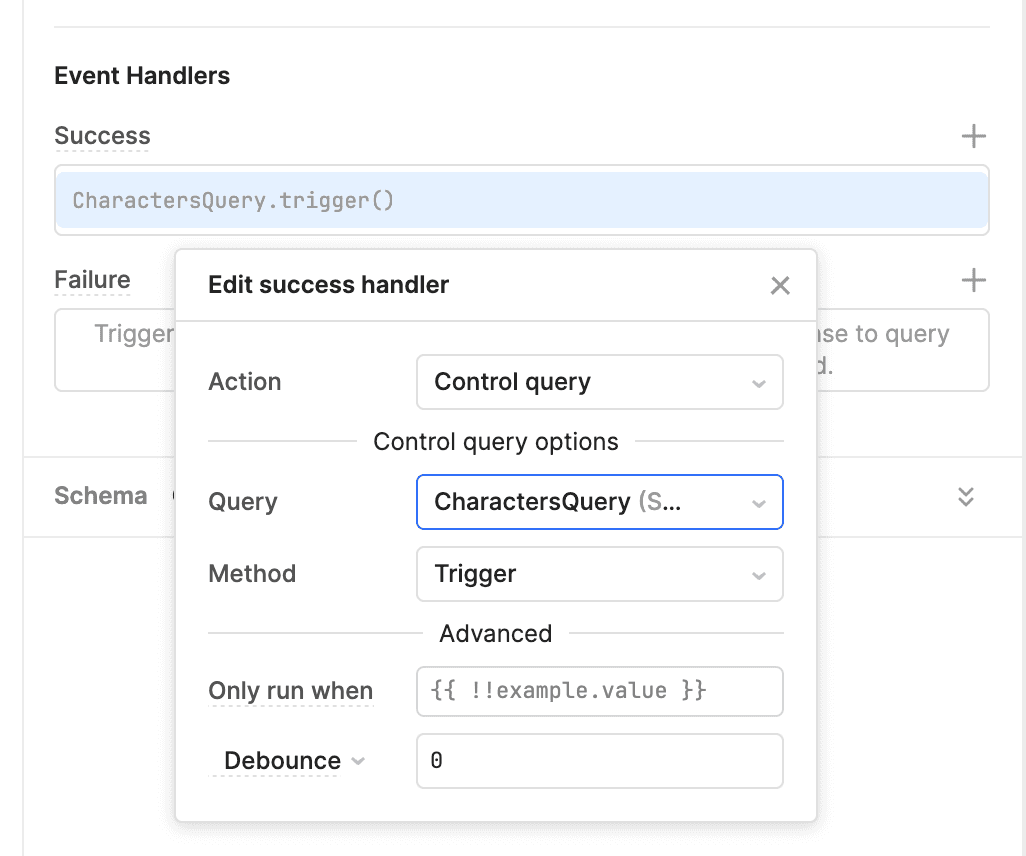
Task: Click the Event Handlers heading
Action: pyautogui.click(x=142, y=76)
